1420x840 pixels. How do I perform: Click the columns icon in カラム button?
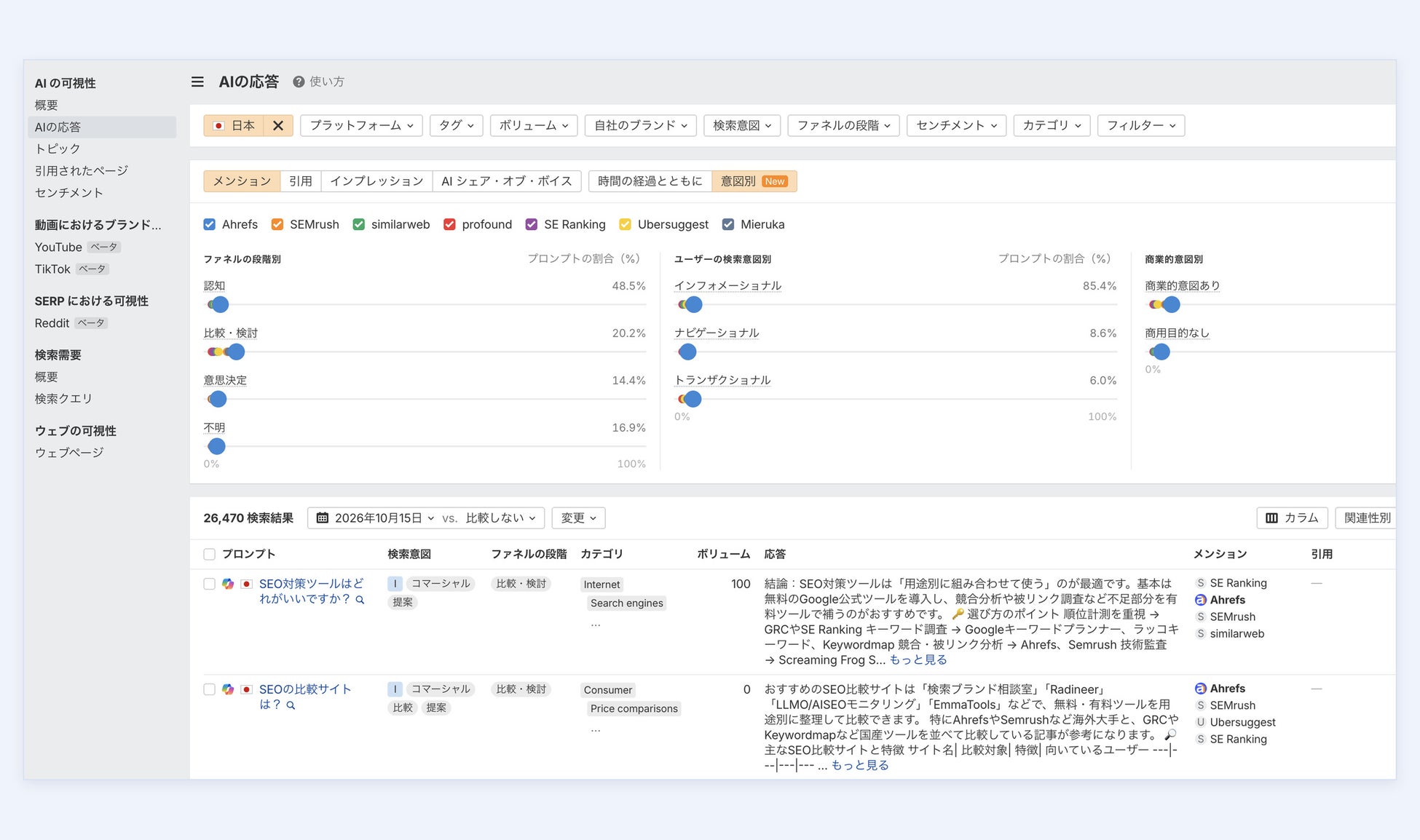coord(1271,518)
